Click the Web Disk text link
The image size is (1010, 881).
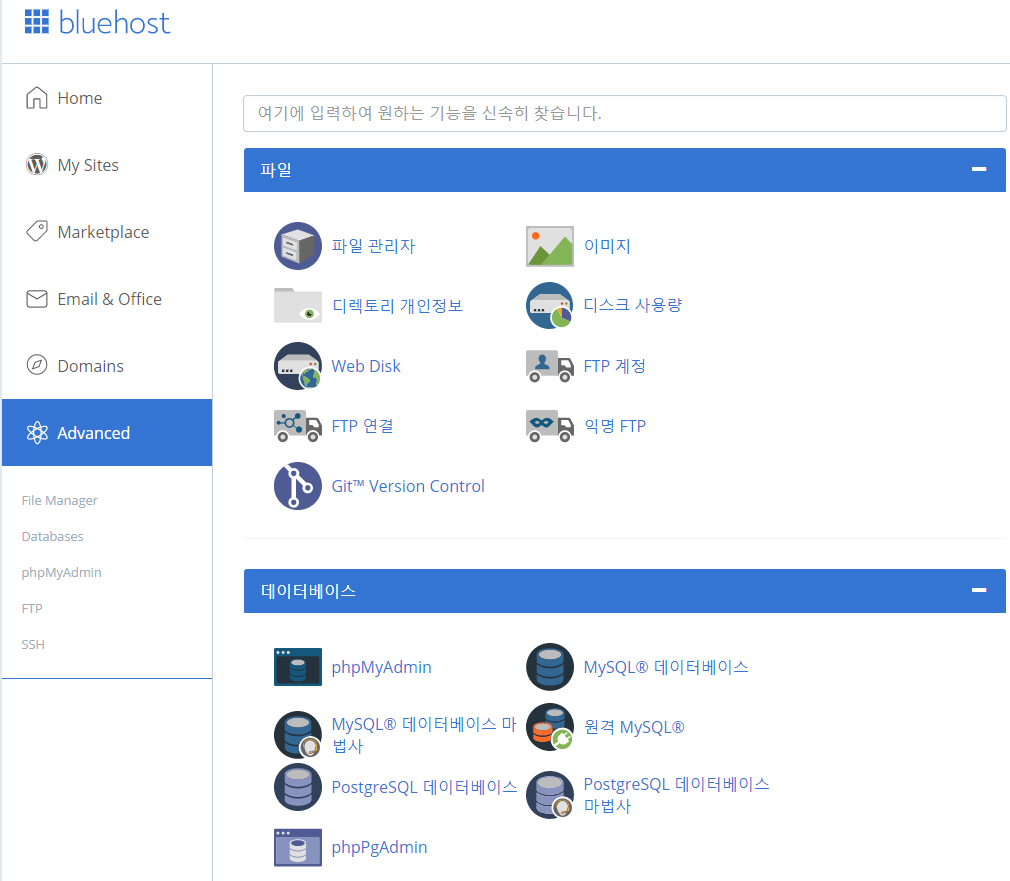(x=366, y=366)
